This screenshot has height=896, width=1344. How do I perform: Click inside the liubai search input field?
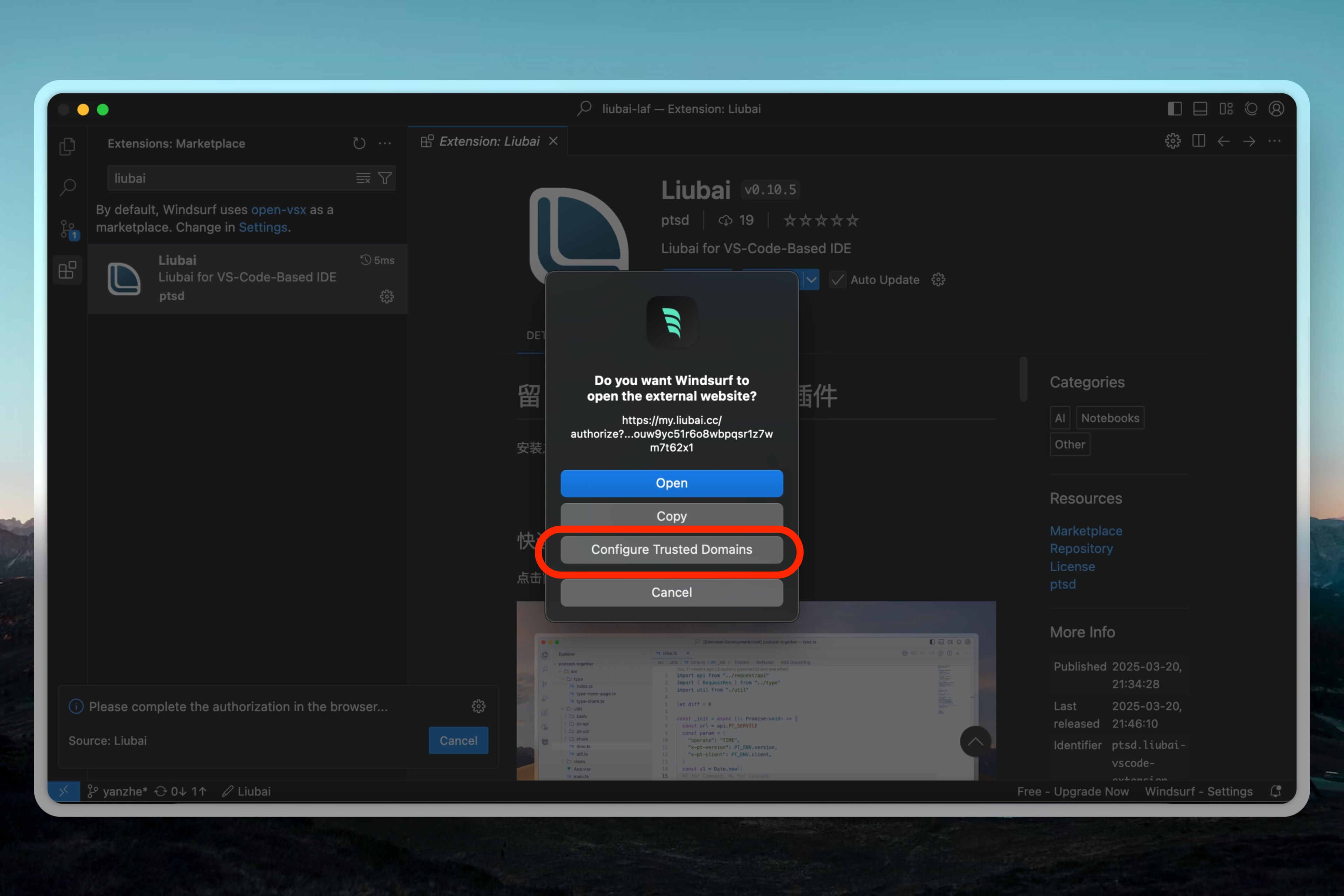229,178
